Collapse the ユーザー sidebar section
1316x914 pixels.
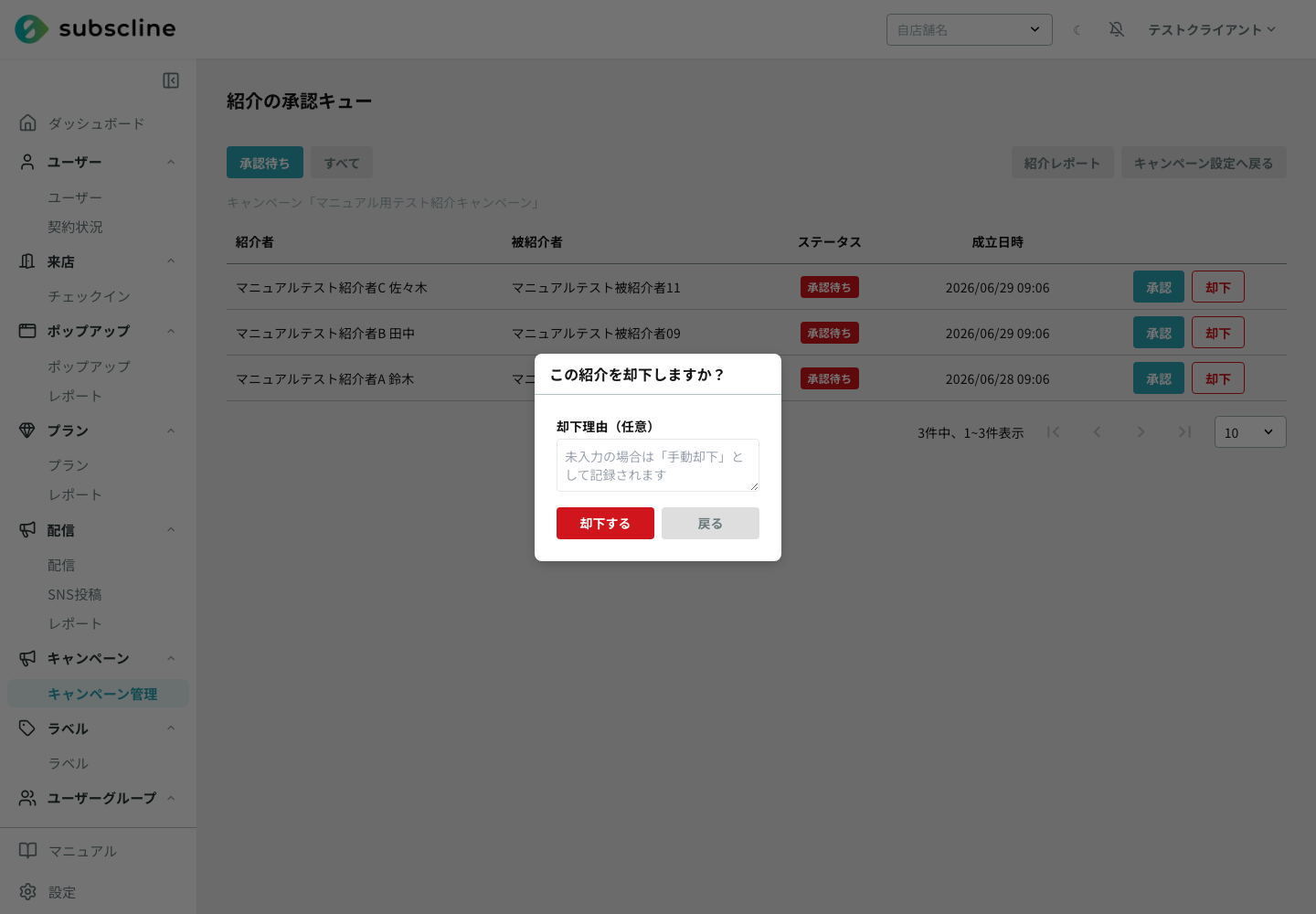[x=171, y=162]
